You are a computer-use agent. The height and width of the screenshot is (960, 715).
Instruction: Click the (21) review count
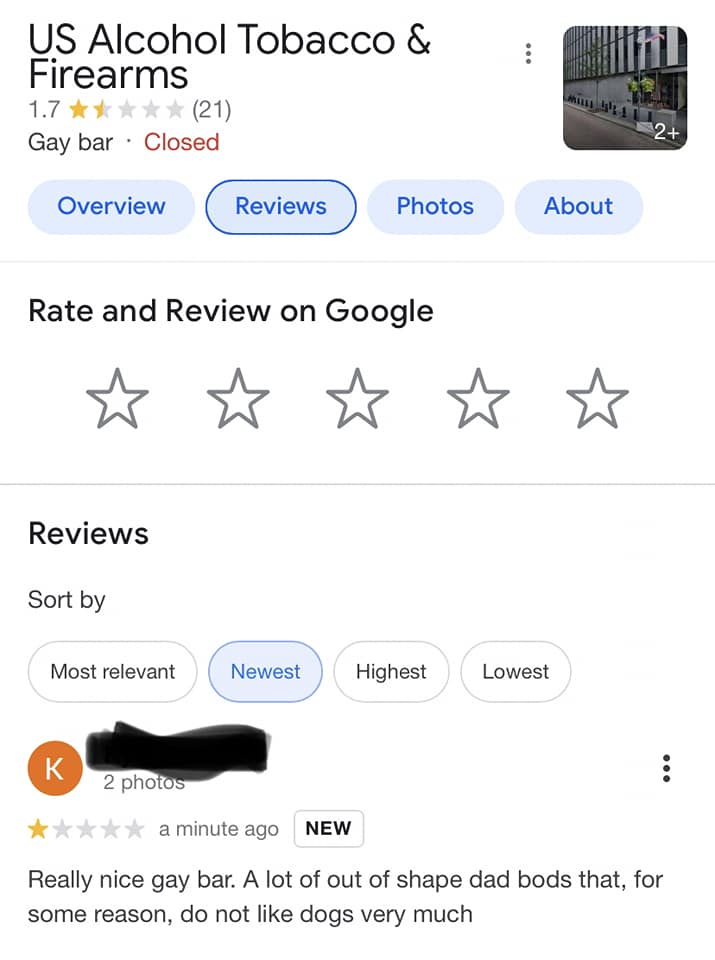point(211,110)
